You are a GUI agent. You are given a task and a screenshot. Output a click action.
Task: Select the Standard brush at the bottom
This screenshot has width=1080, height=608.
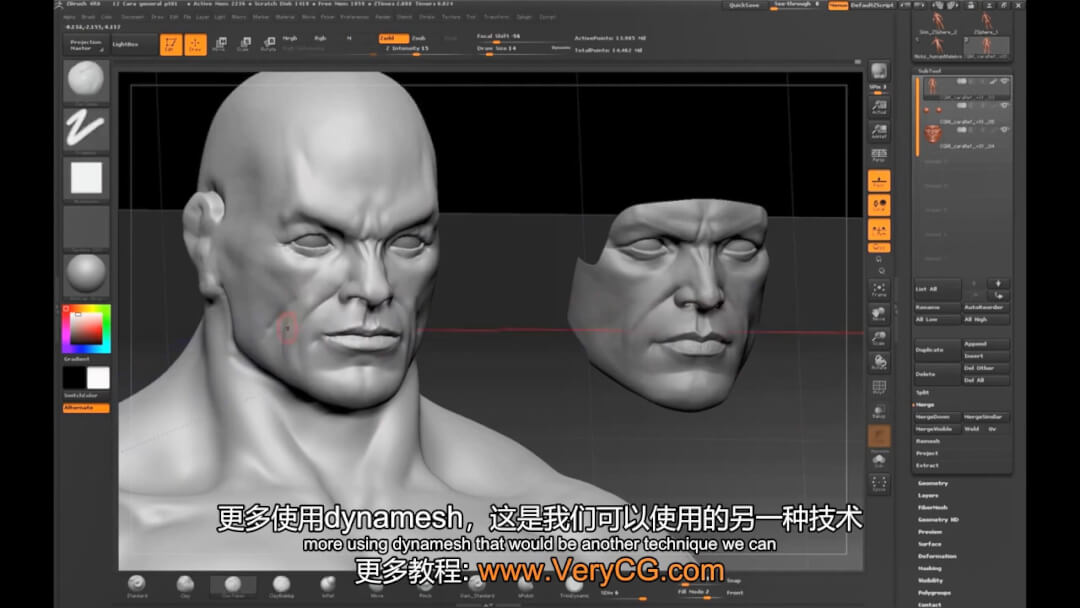(137, 586)
